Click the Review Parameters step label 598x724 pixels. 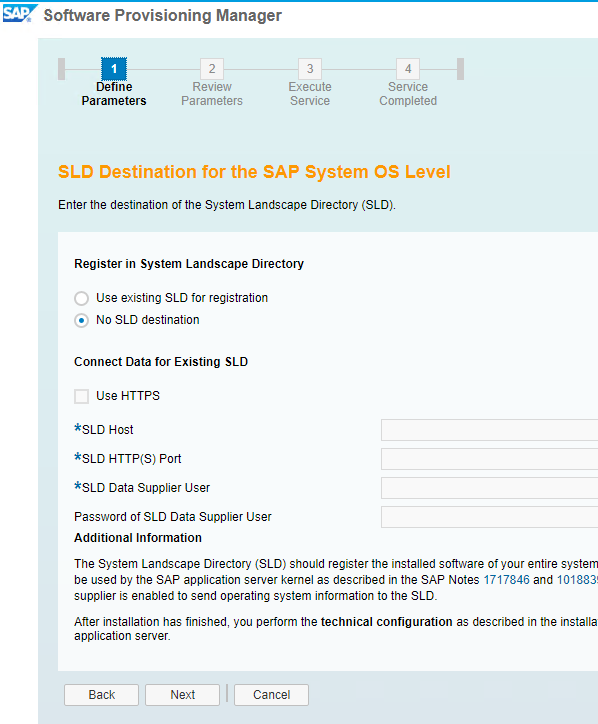coord(212,94)
